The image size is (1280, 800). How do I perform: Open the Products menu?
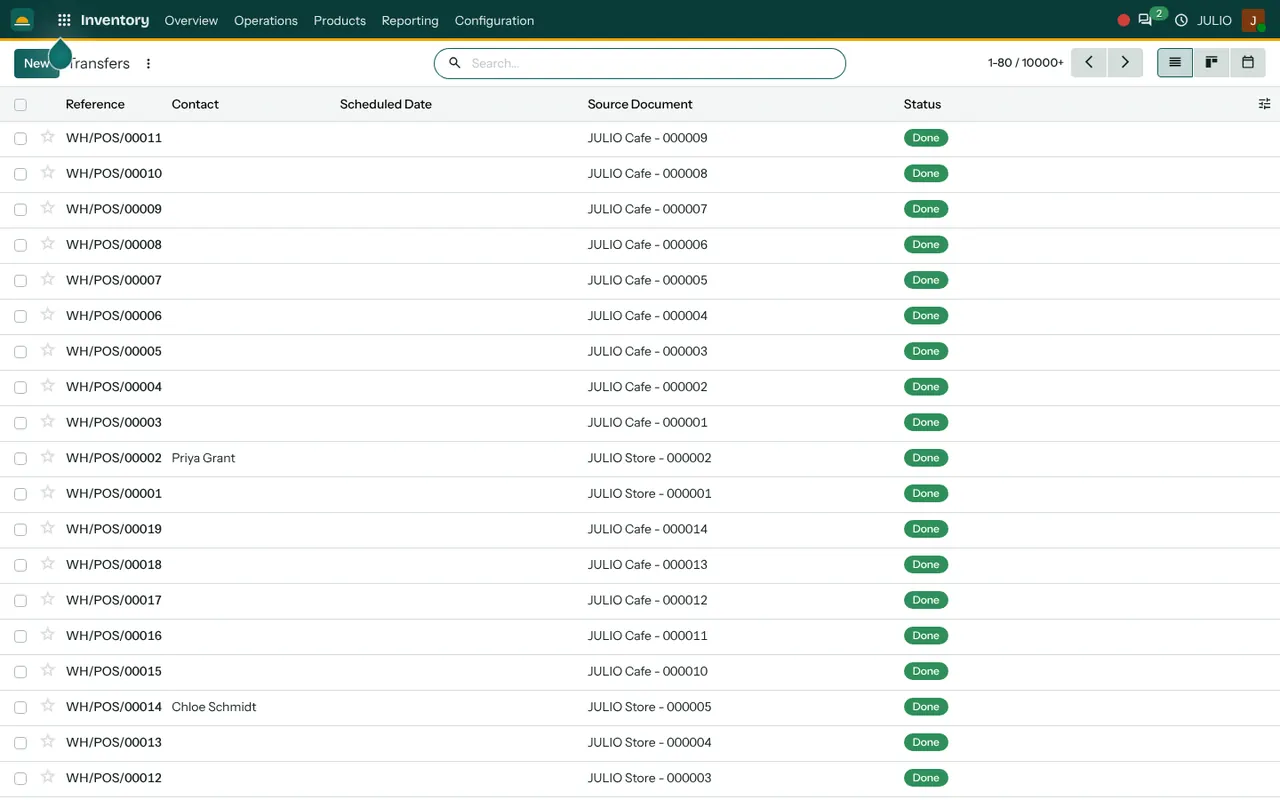[x=340, y=20]
